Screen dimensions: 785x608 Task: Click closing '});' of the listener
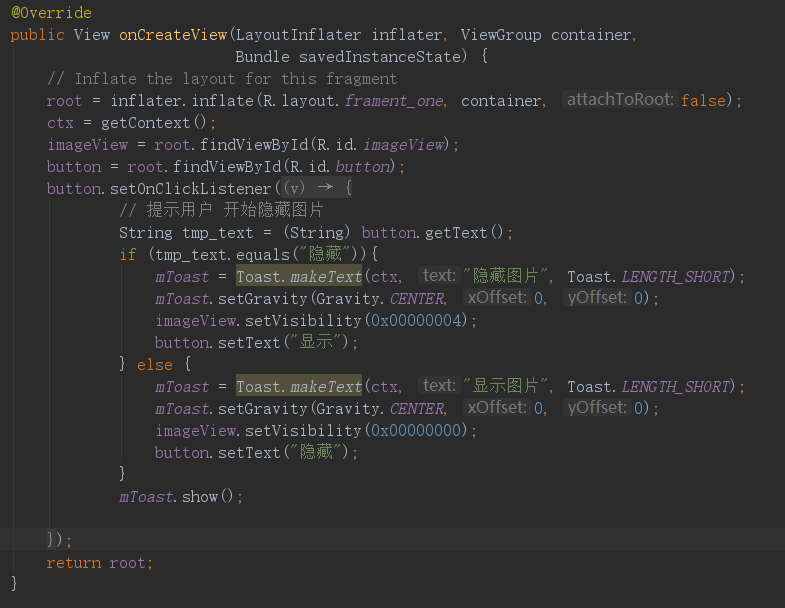[59, 540]
